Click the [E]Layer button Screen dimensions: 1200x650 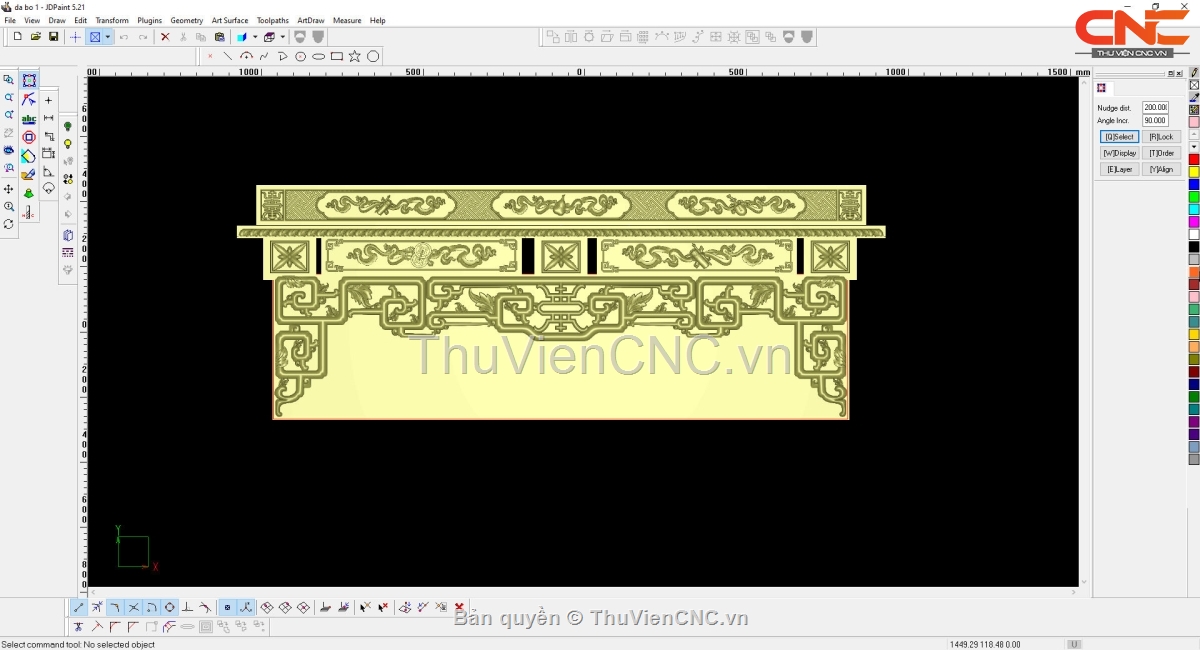click(1120, 169)
